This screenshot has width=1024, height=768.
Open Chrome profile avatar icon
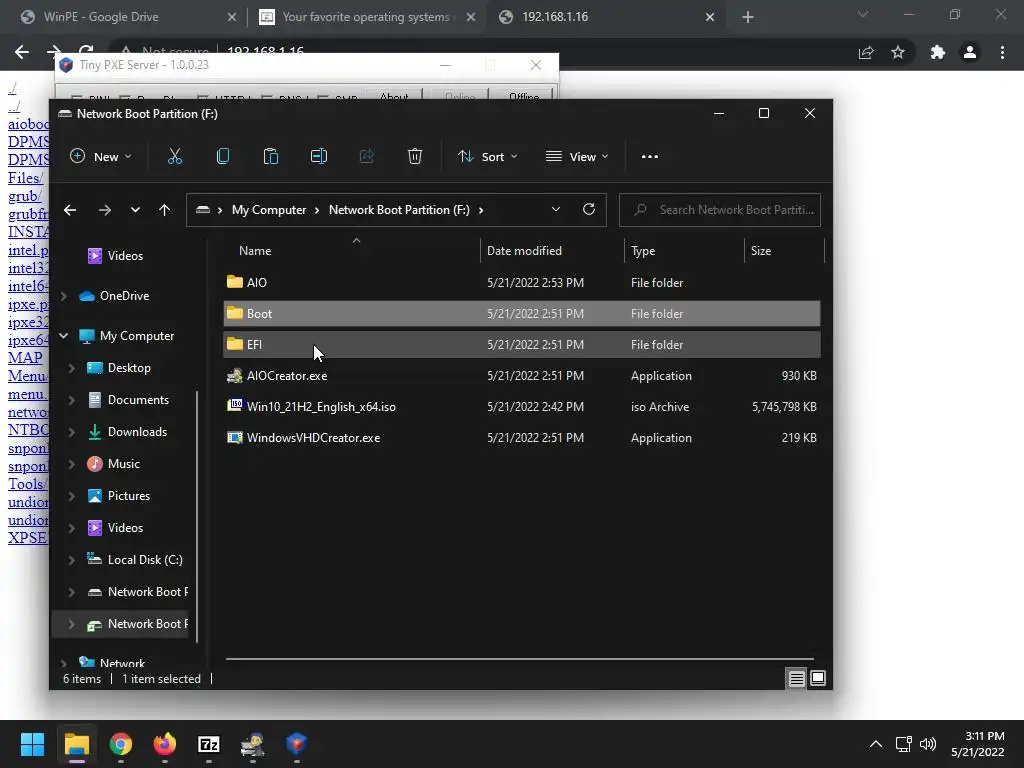point(970,52)
